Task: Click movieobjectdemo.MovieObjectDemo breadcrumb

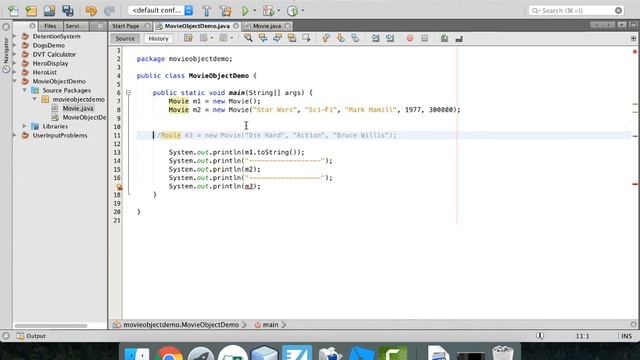Action: pyautogui.click(x=181, y=325)
